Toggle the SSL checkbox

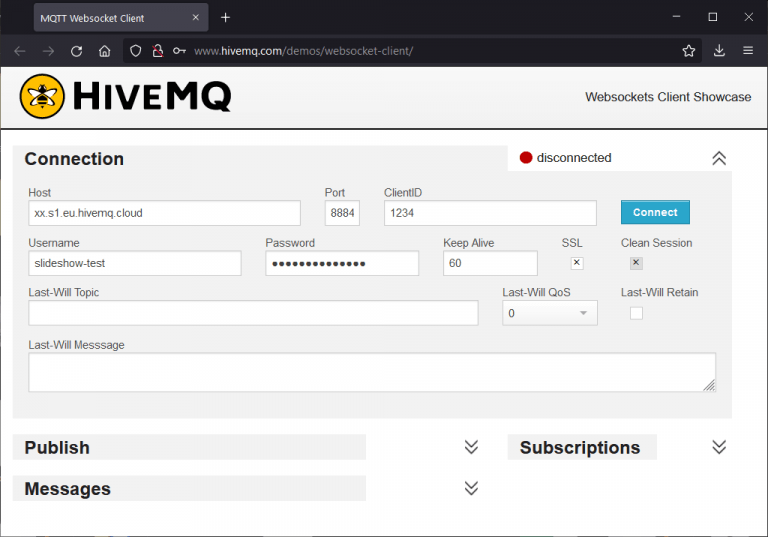click(576, 263)
